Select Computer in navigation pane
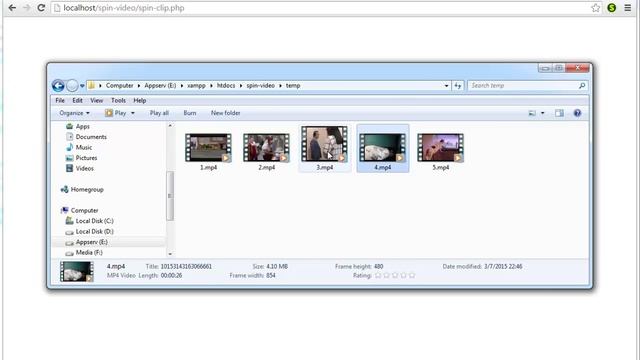 click(x=80, y=211)
